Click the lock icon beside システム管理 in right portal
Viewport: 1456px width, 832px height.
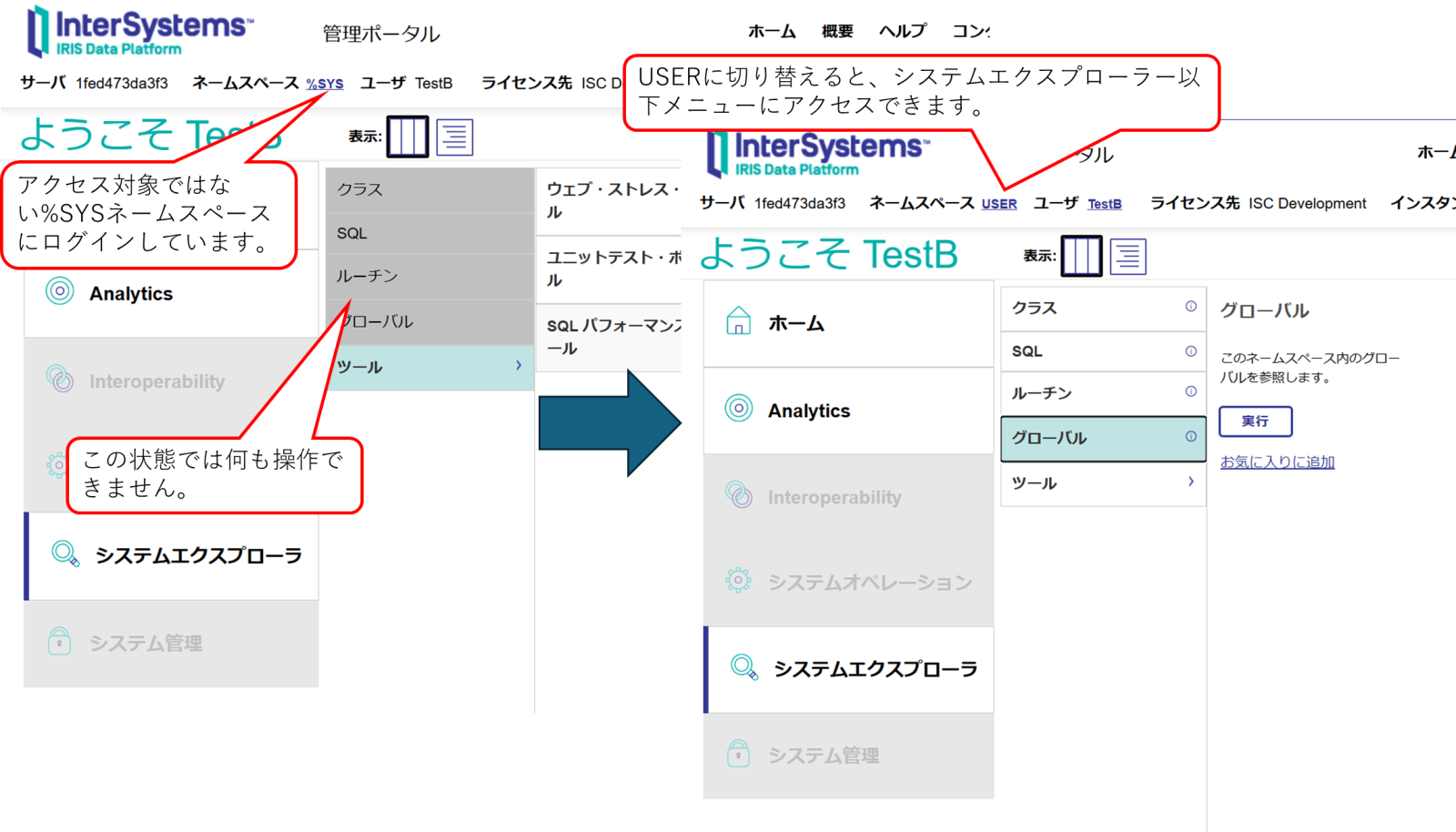coord(739,754)
